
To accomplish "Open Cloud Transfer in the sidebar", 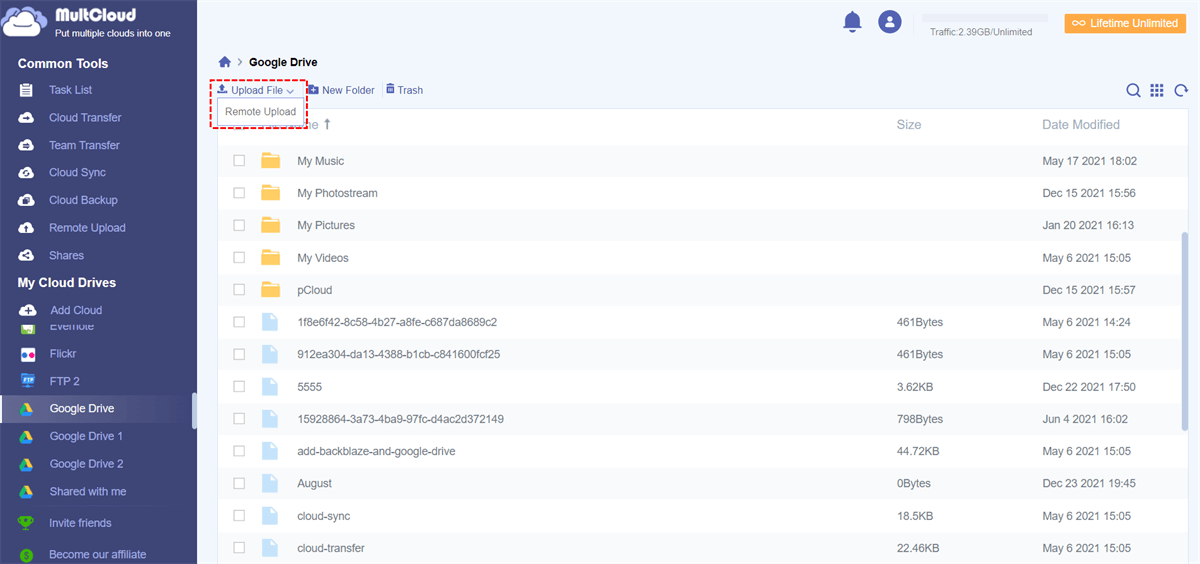I will pyautogui.click(x=85, y=118).
